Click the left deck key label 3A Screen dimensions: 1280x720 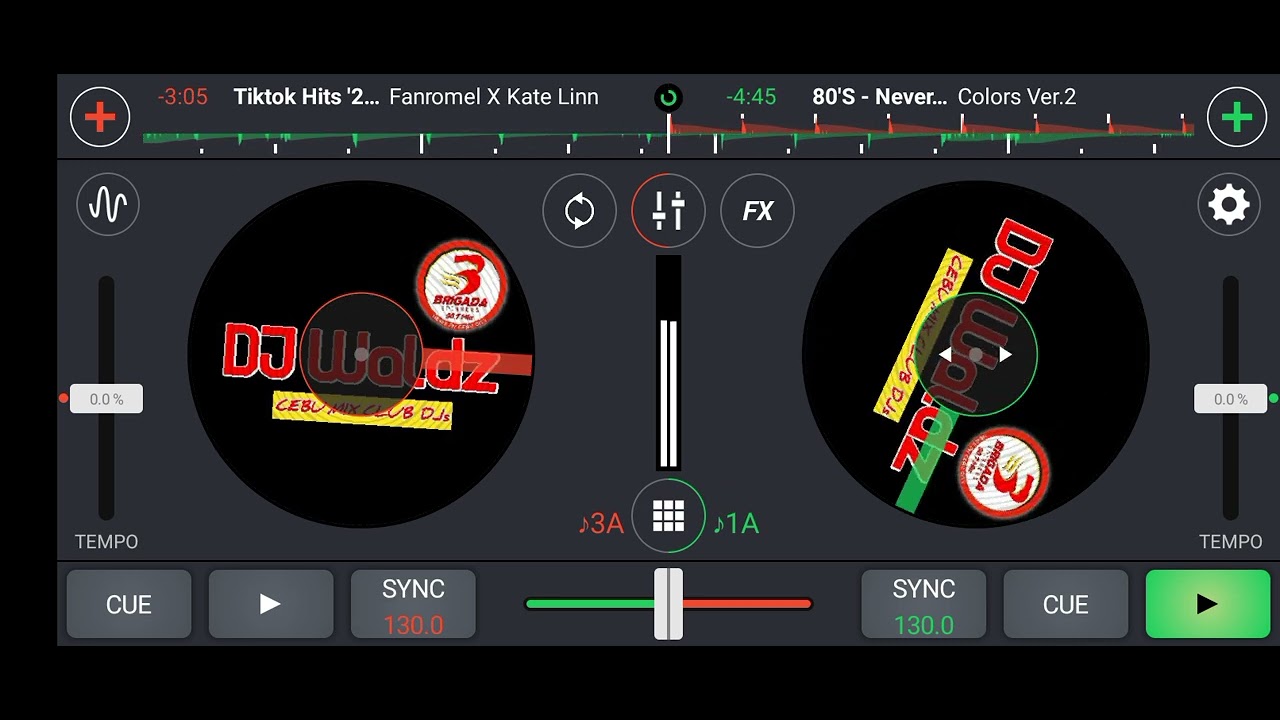tap(601, 523)
